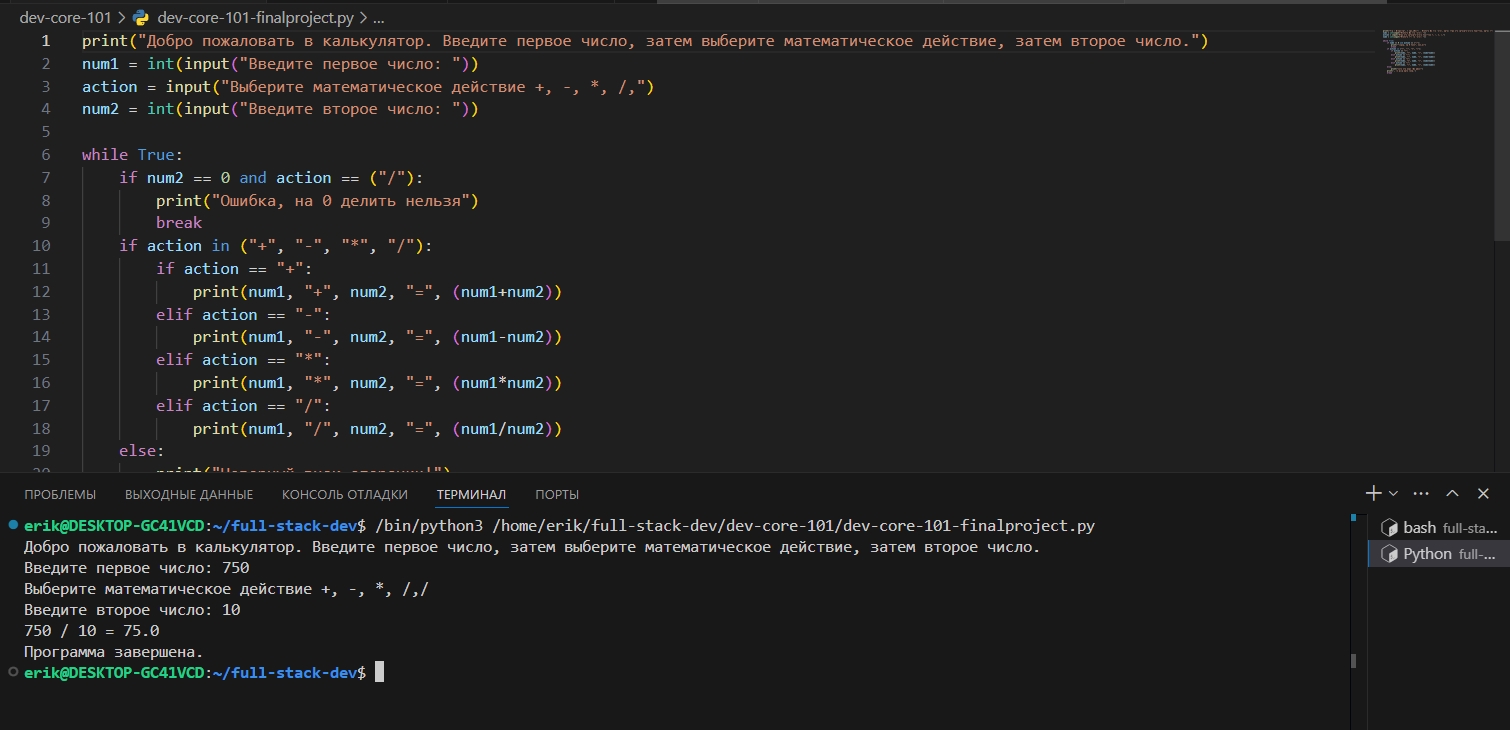Open the dev-core-101-finalproject.py breadcrumb
Screen dimensions: 1510x730
point(256,17)
